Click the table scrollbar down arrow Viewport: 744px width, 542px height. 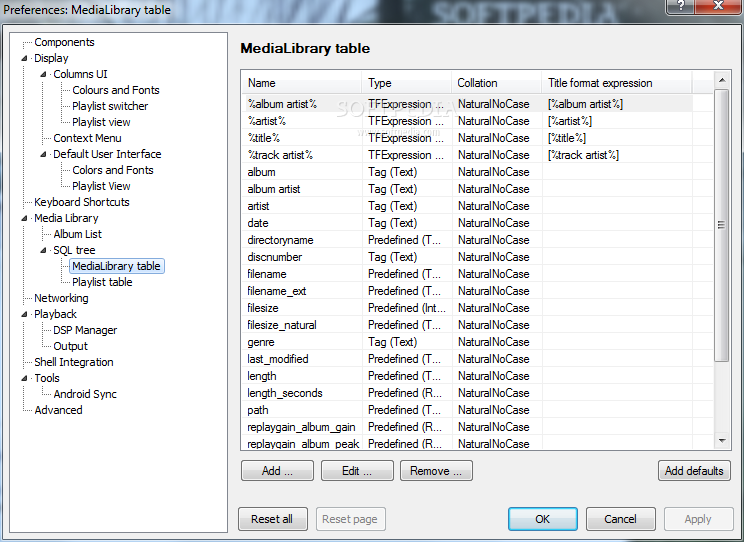pyautogui.click(x=722, y=441)
